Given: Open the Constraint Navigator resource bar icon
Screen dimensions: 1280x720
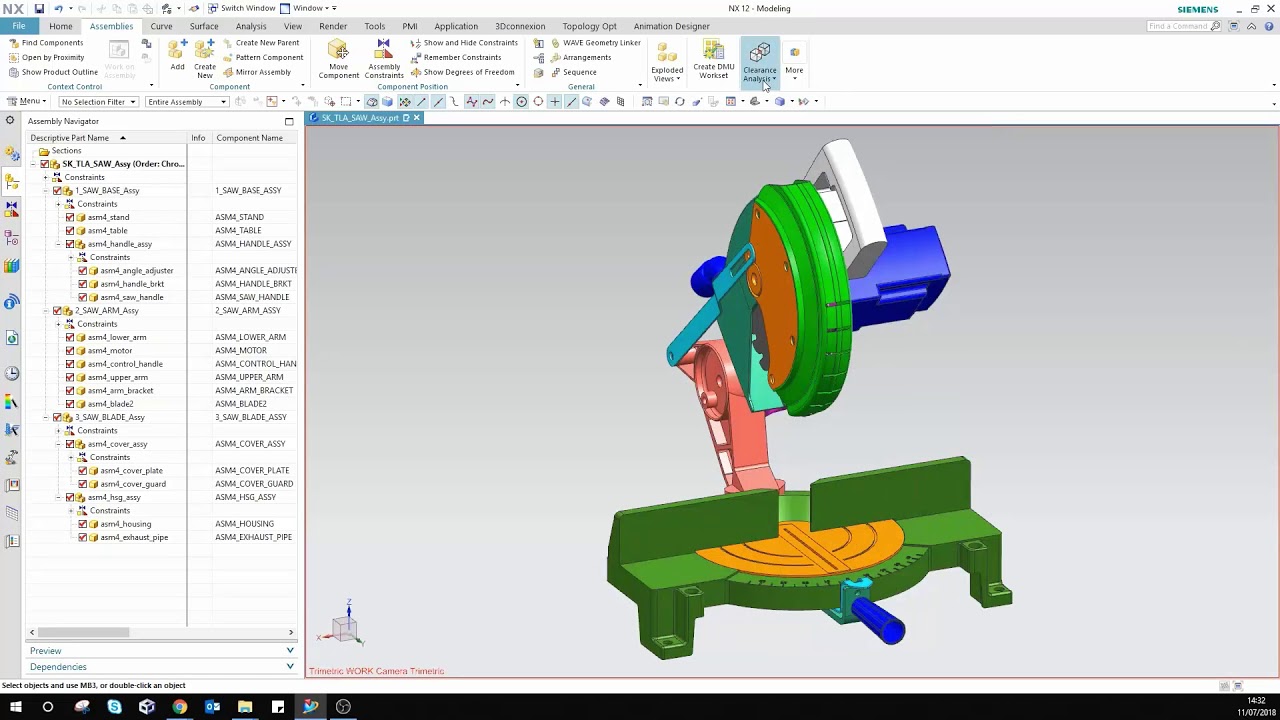Looking at the screenshot, I should (12, 210).
